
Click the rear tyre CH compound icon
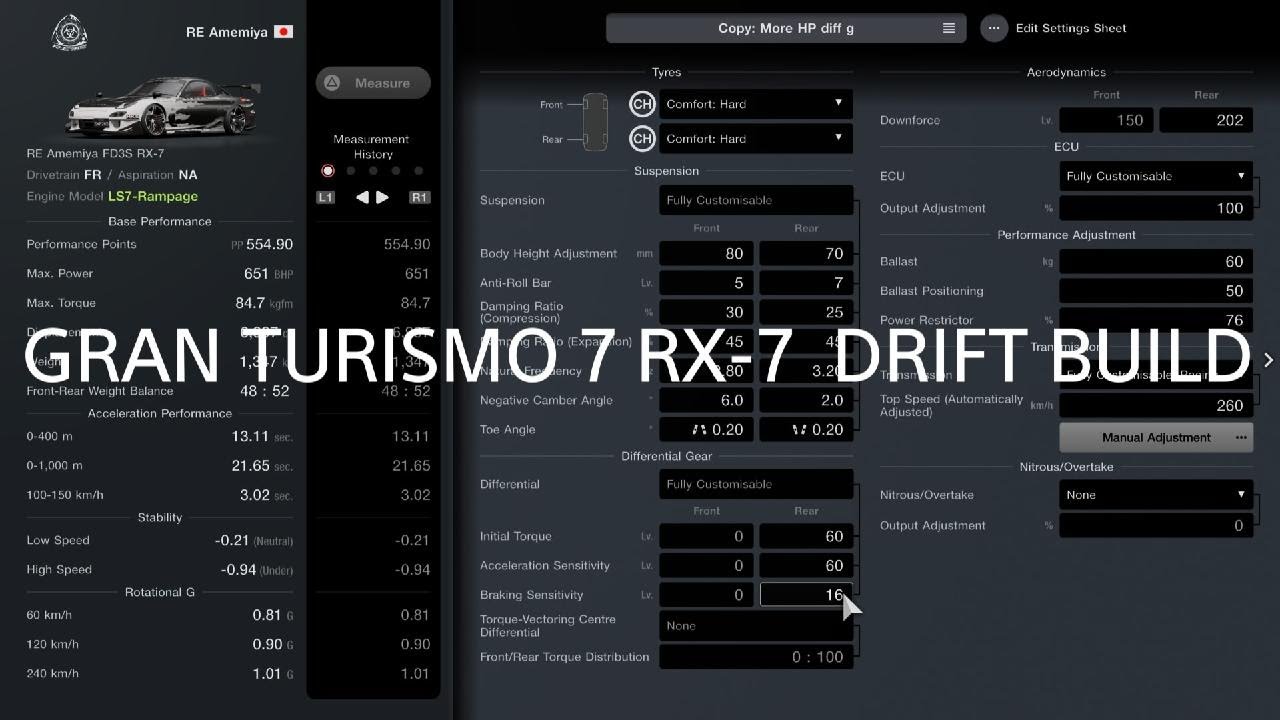point(642,139)
